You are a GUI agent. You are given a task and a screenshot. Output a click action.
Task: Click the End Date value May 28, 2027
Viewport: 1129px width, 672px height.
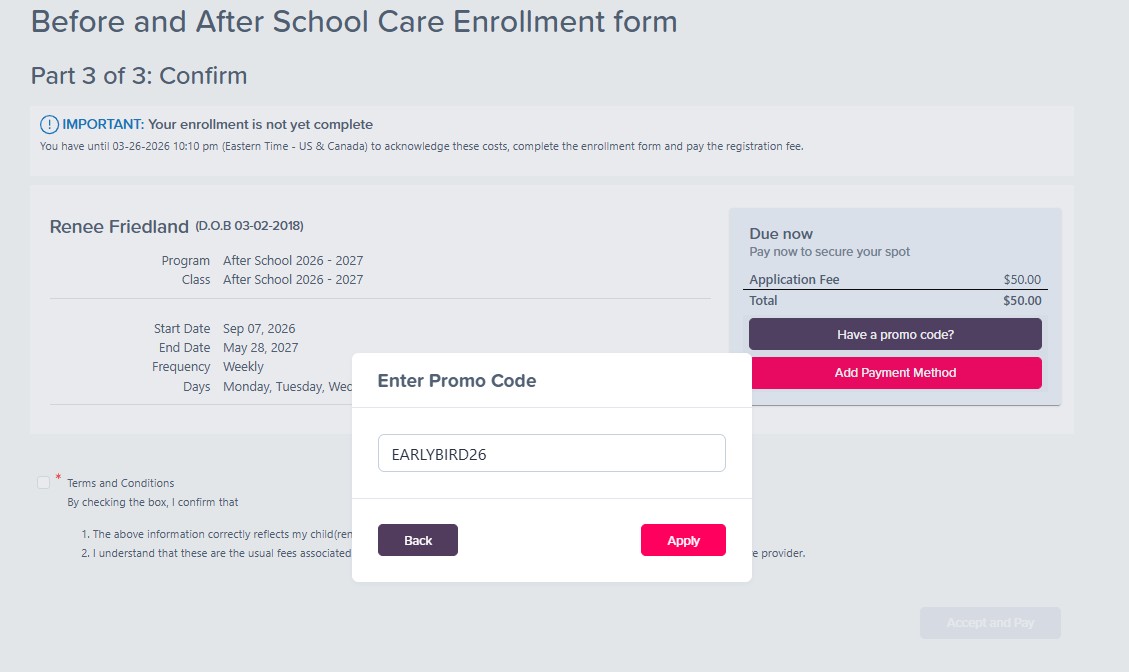(260, 348)
